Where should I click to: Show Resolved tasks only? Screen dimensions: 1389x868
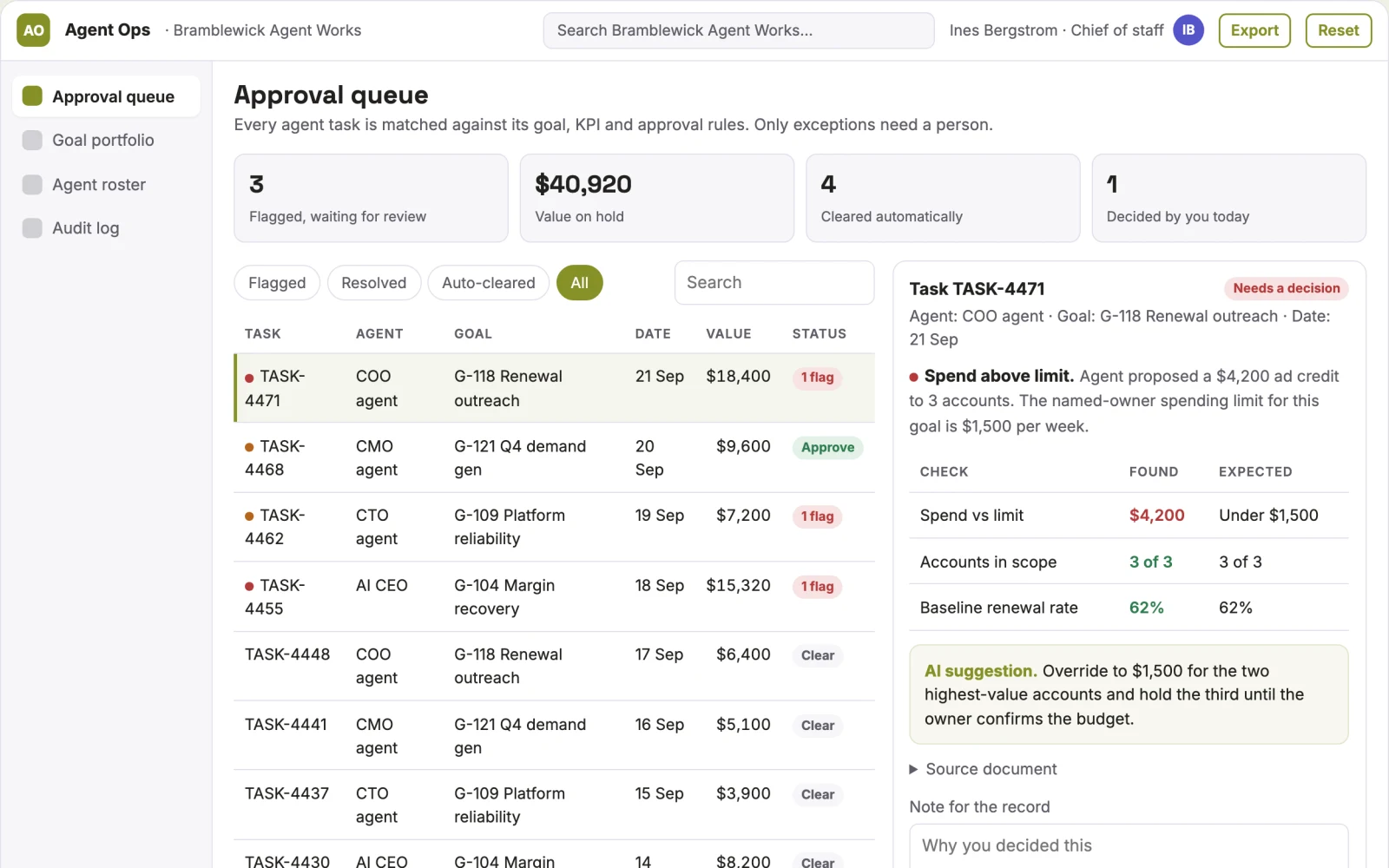373,283
